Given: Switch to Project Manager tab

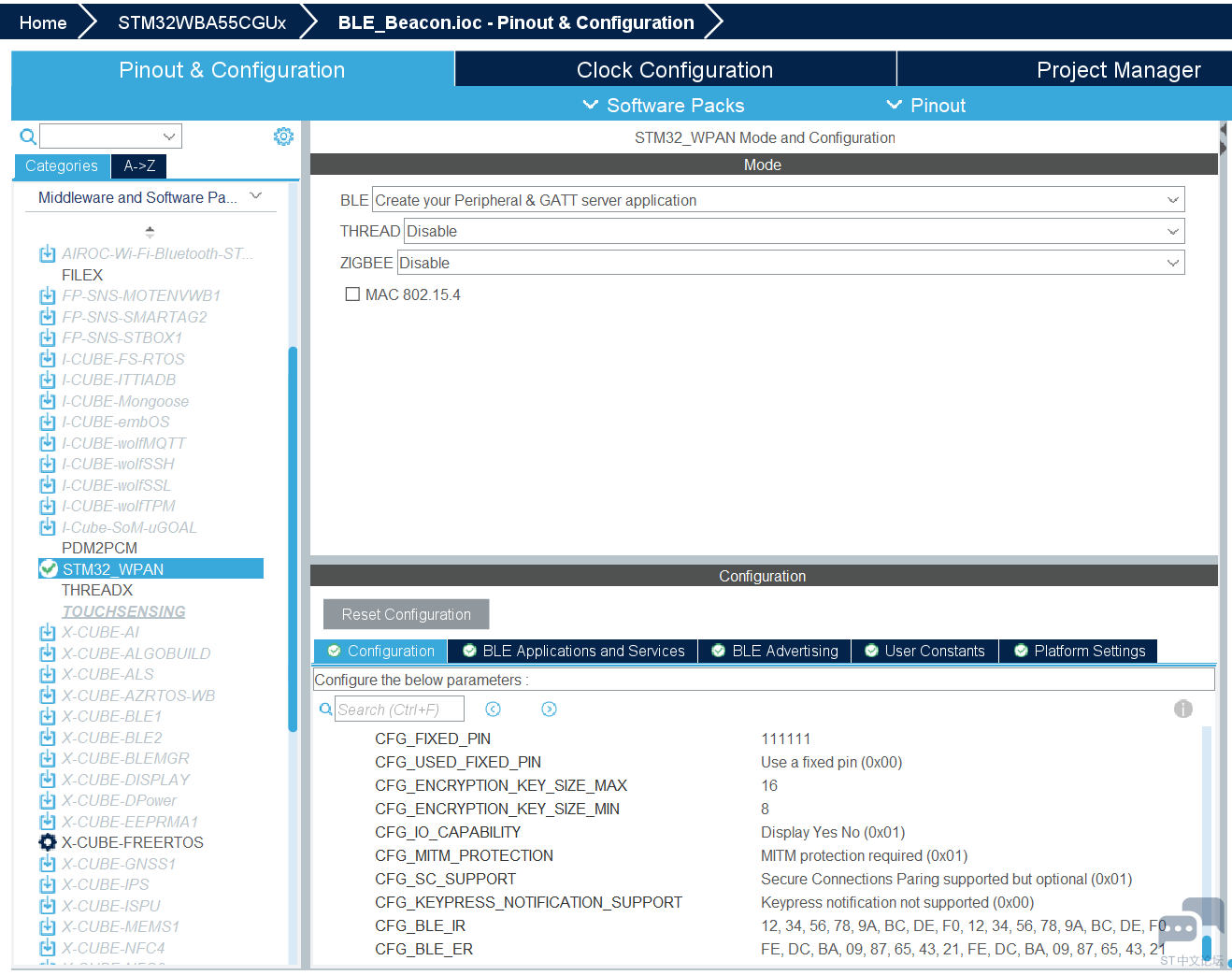Looking at the screenshot, I should click(x=1065, y=70).
